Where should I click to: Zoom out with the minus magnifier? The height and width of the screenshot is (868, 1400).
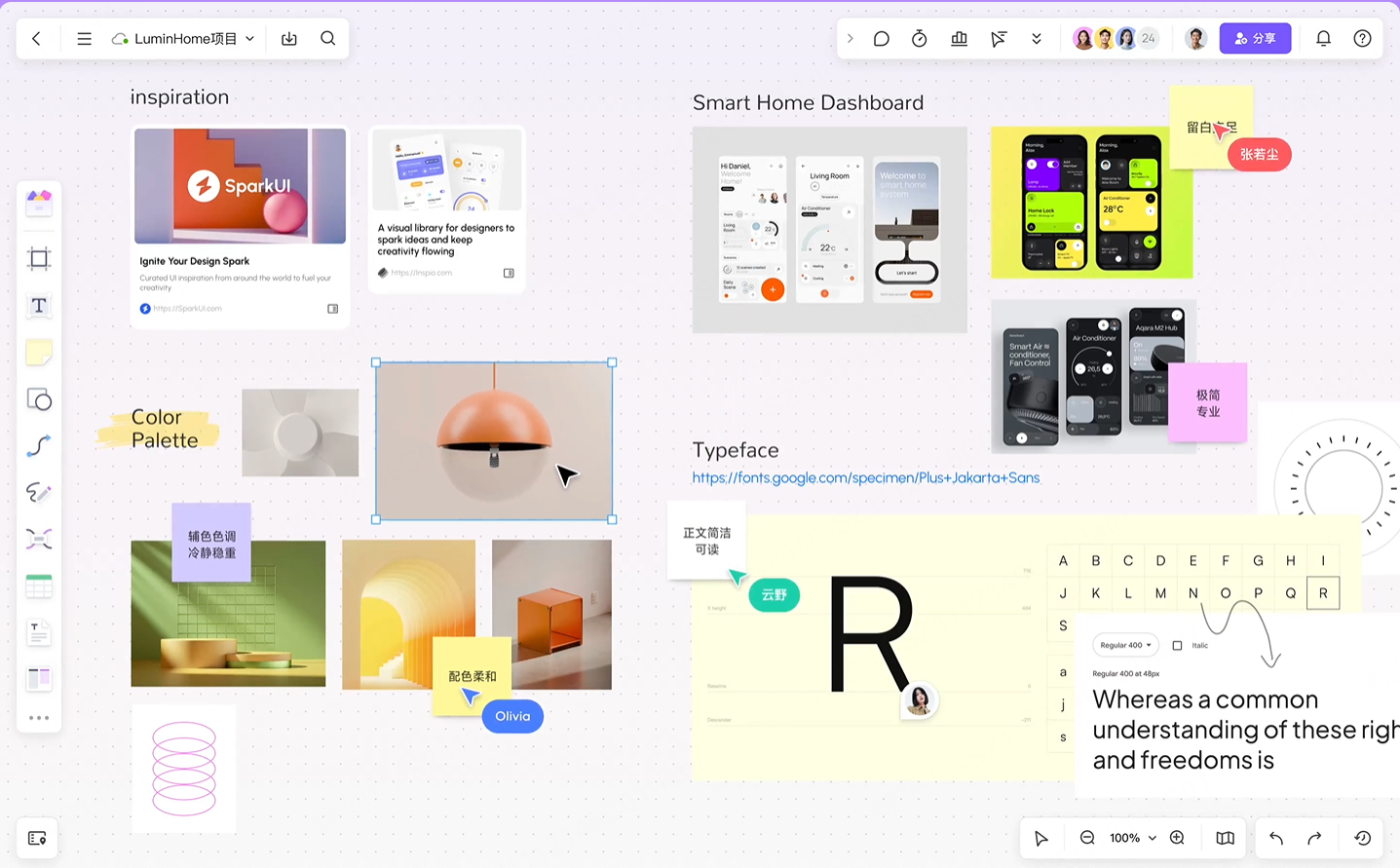(x=1087, y=838)
